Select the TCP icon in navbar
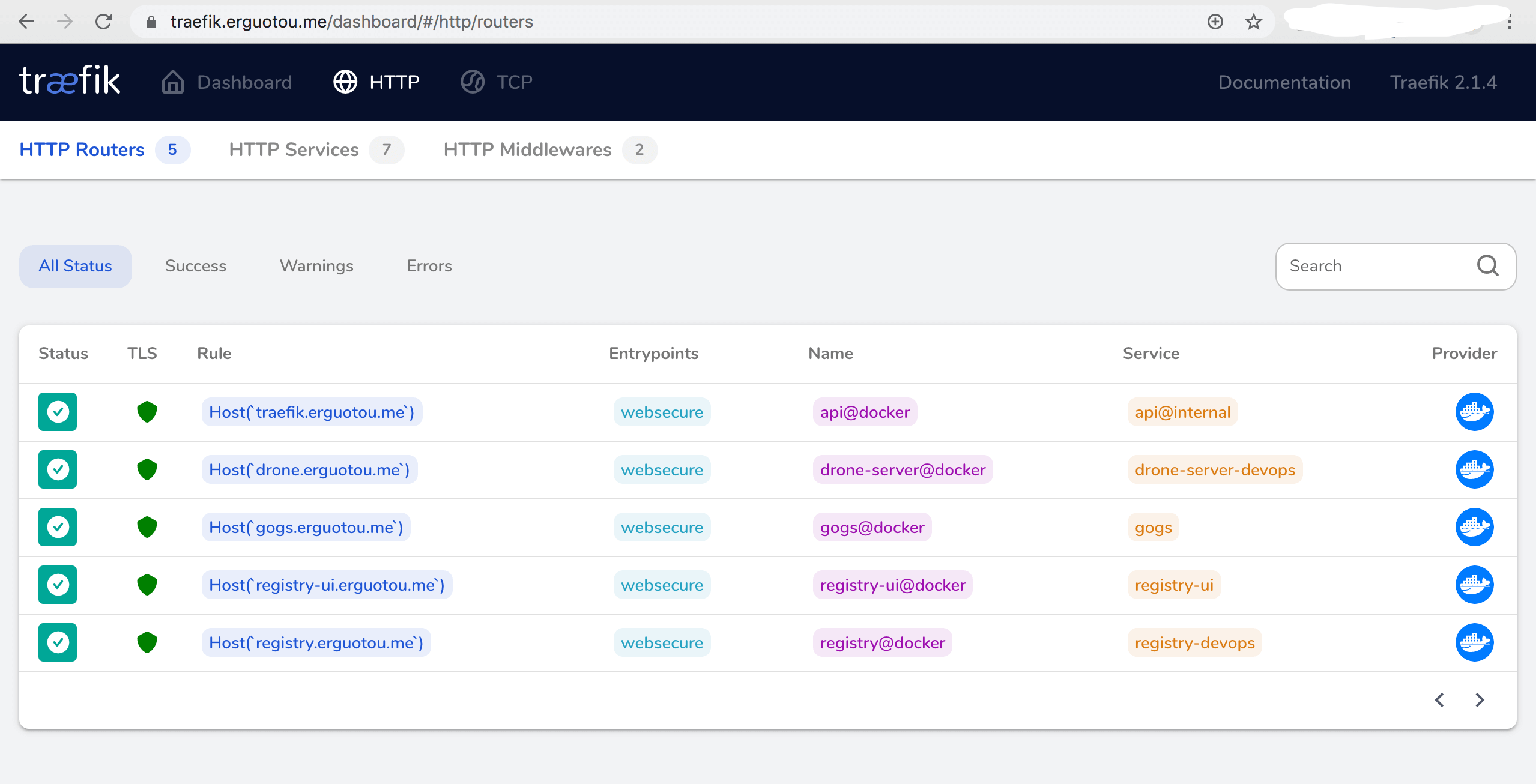Viewport: 1536px width, 784px height. coord(473,82)
